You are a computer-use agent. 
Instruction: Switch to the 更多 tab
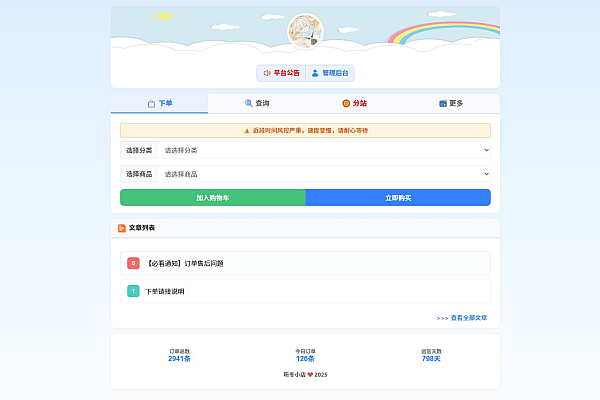pyautogui.click(x=451, y=103)
